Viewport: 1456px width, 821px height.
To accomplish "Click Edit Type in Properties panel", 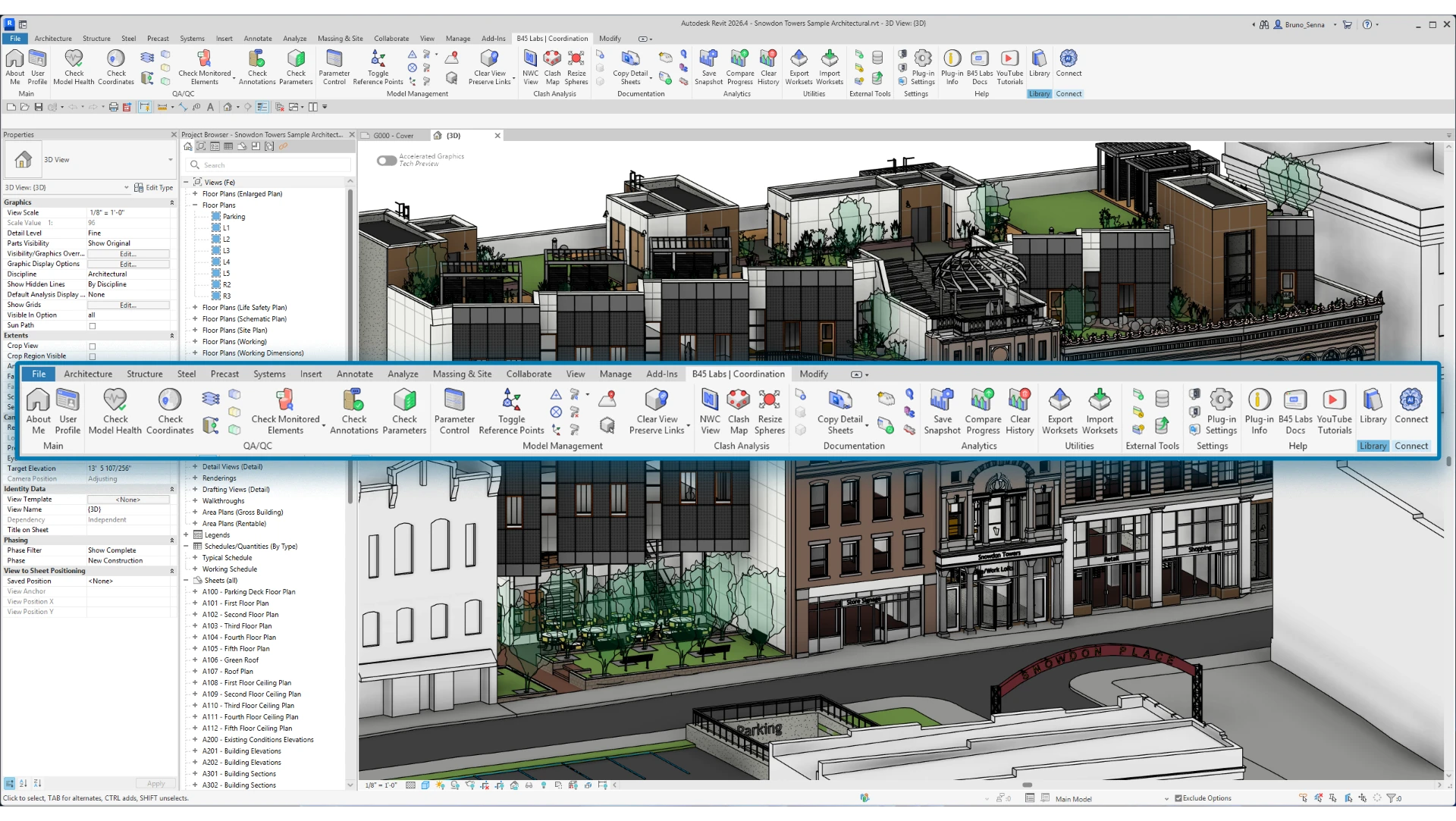I will pyautogui.click(x=154, y=188).
